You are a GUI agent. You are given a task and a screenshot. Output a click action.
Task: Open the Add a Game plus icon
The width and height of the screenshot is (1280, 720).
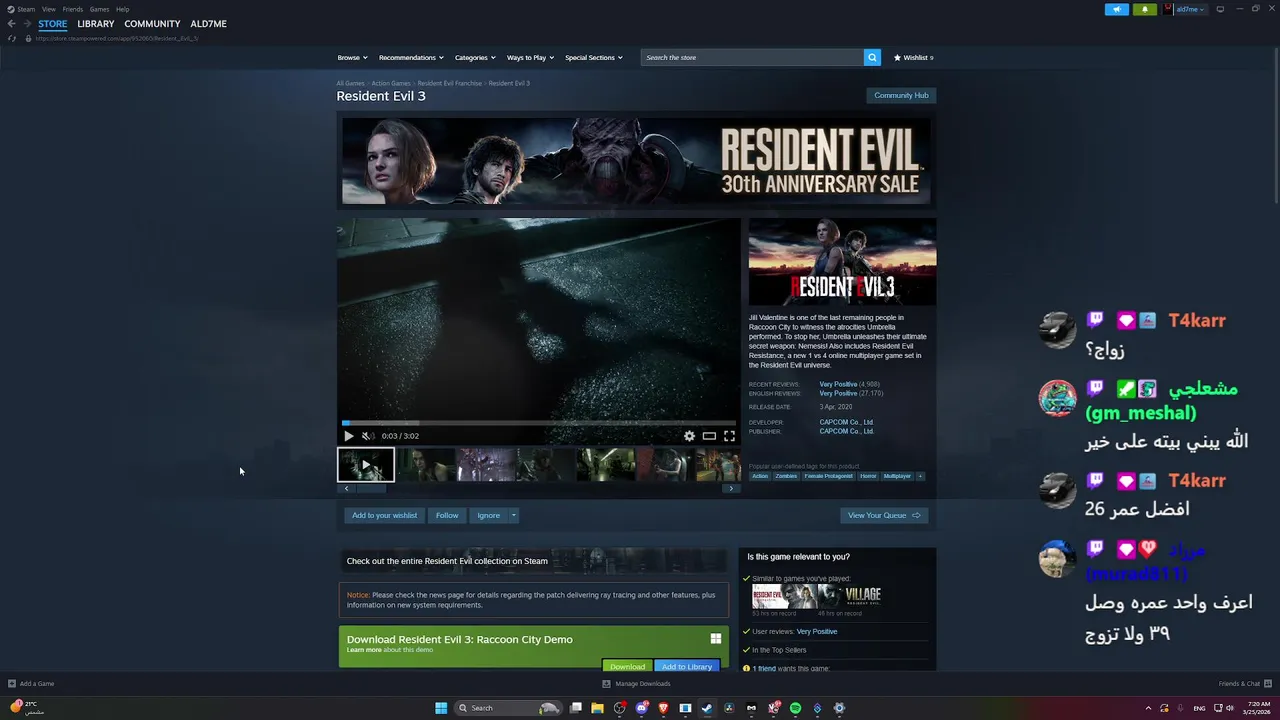12,684
